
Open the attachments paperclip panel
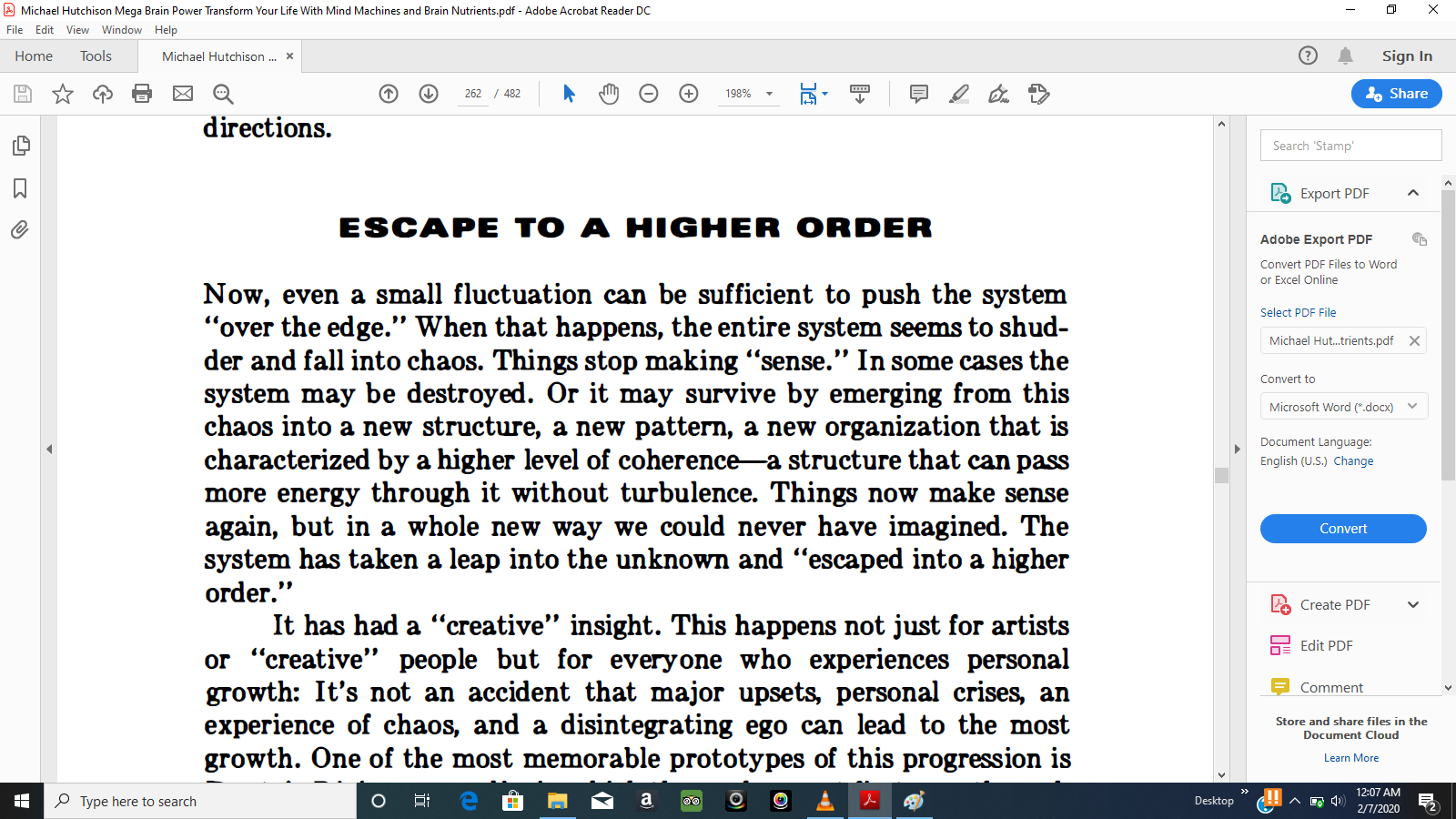[20, 229]
